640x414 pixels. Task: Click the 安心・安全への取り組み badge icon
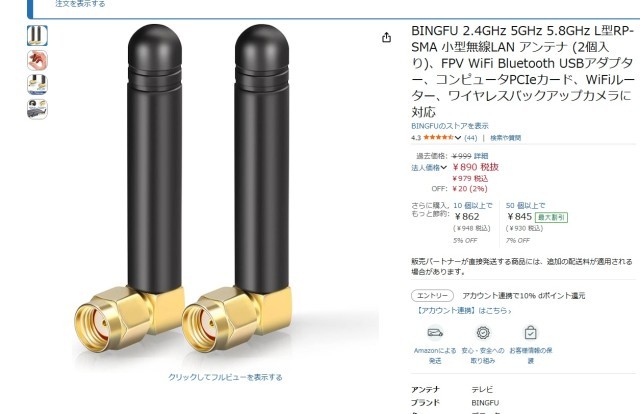(483, 332)
